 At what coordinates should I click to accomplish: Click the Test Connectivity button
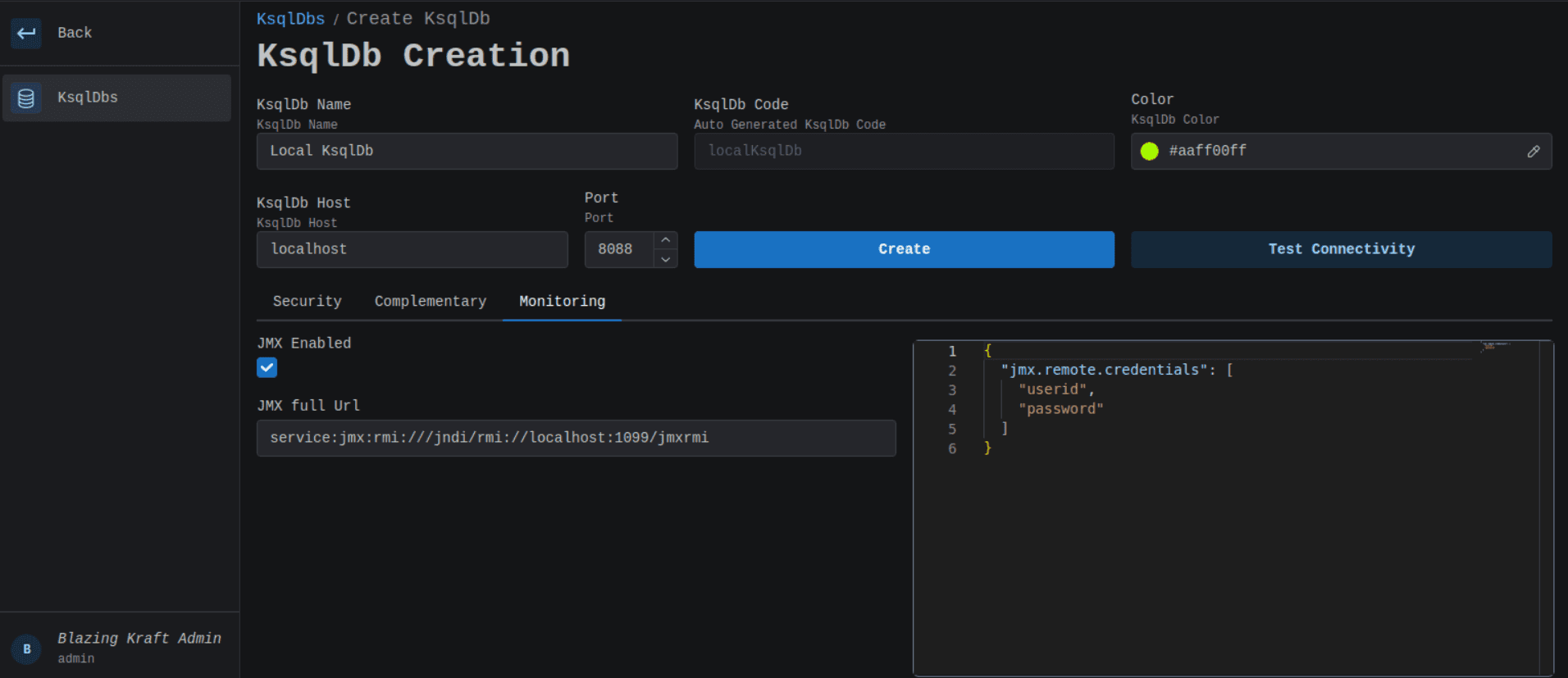tap(1341, 249)
